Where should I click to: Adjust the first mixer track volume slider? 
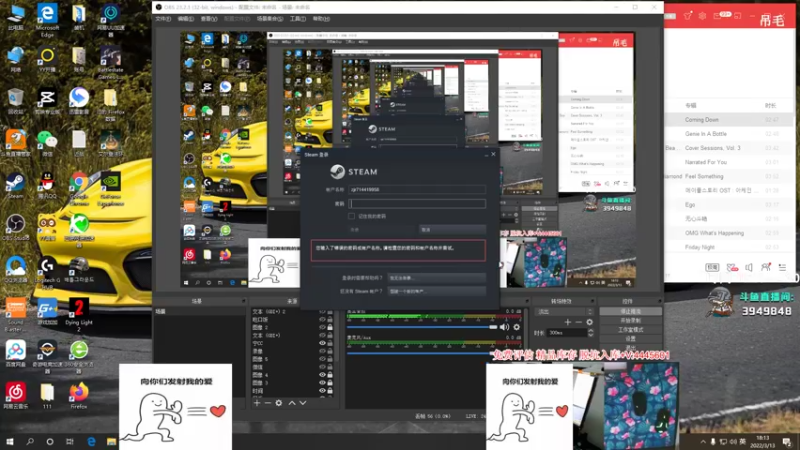[x=422, y=327]
